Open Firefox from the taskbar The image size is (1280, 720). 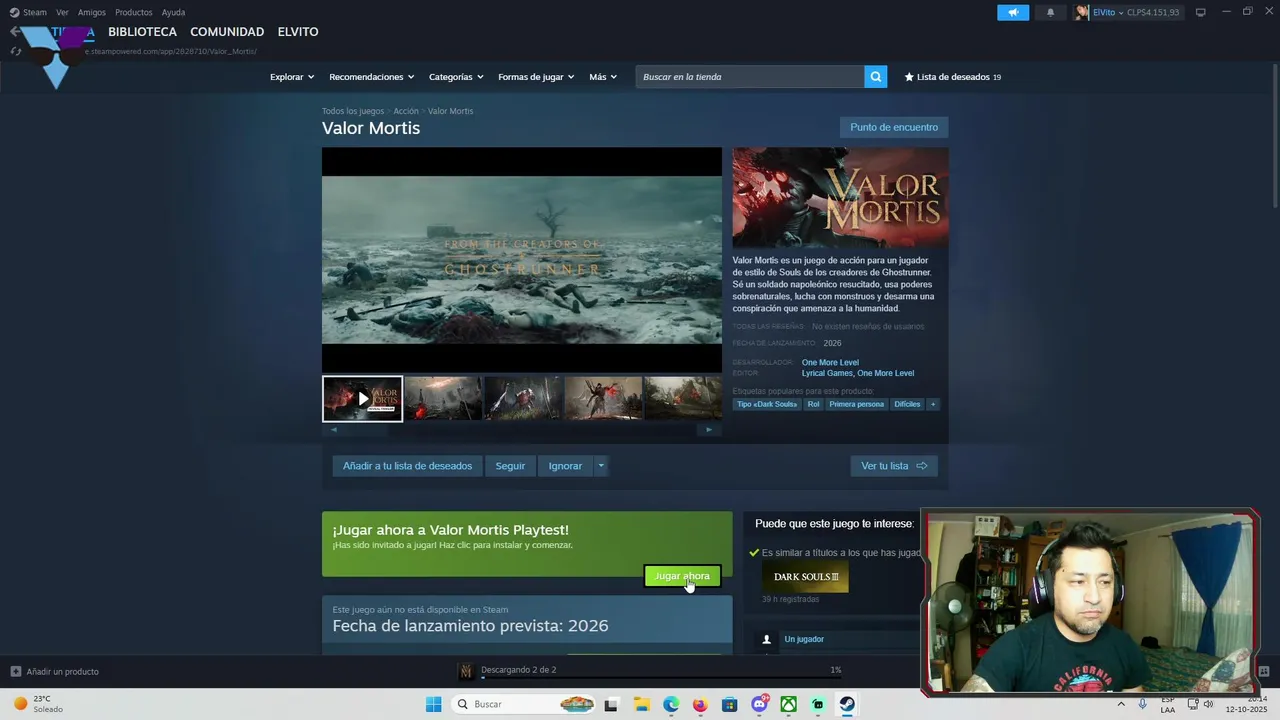(x=700, y=704)
